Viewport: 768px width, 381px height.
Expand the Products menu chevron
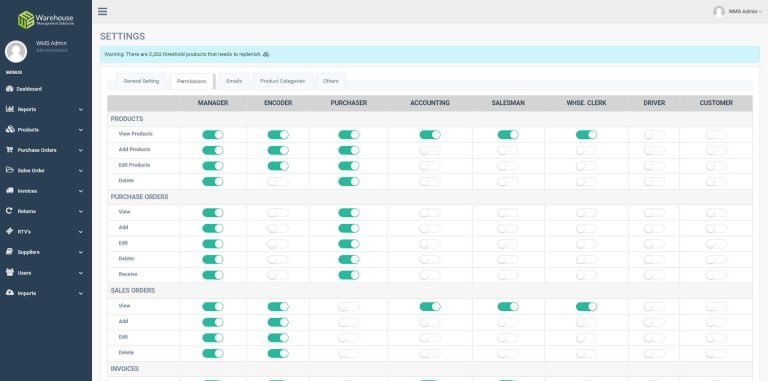click(x=81, y=130)
